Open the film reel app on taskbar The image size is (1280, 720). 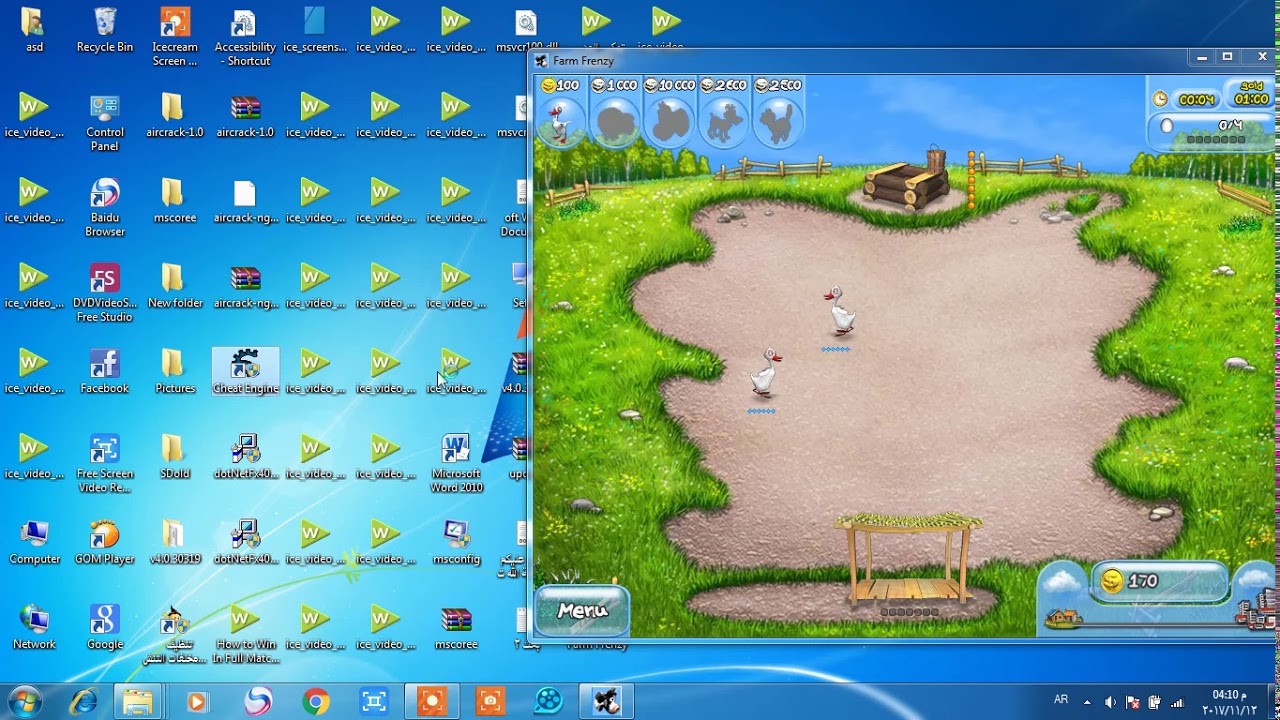(x=548, y=701)
